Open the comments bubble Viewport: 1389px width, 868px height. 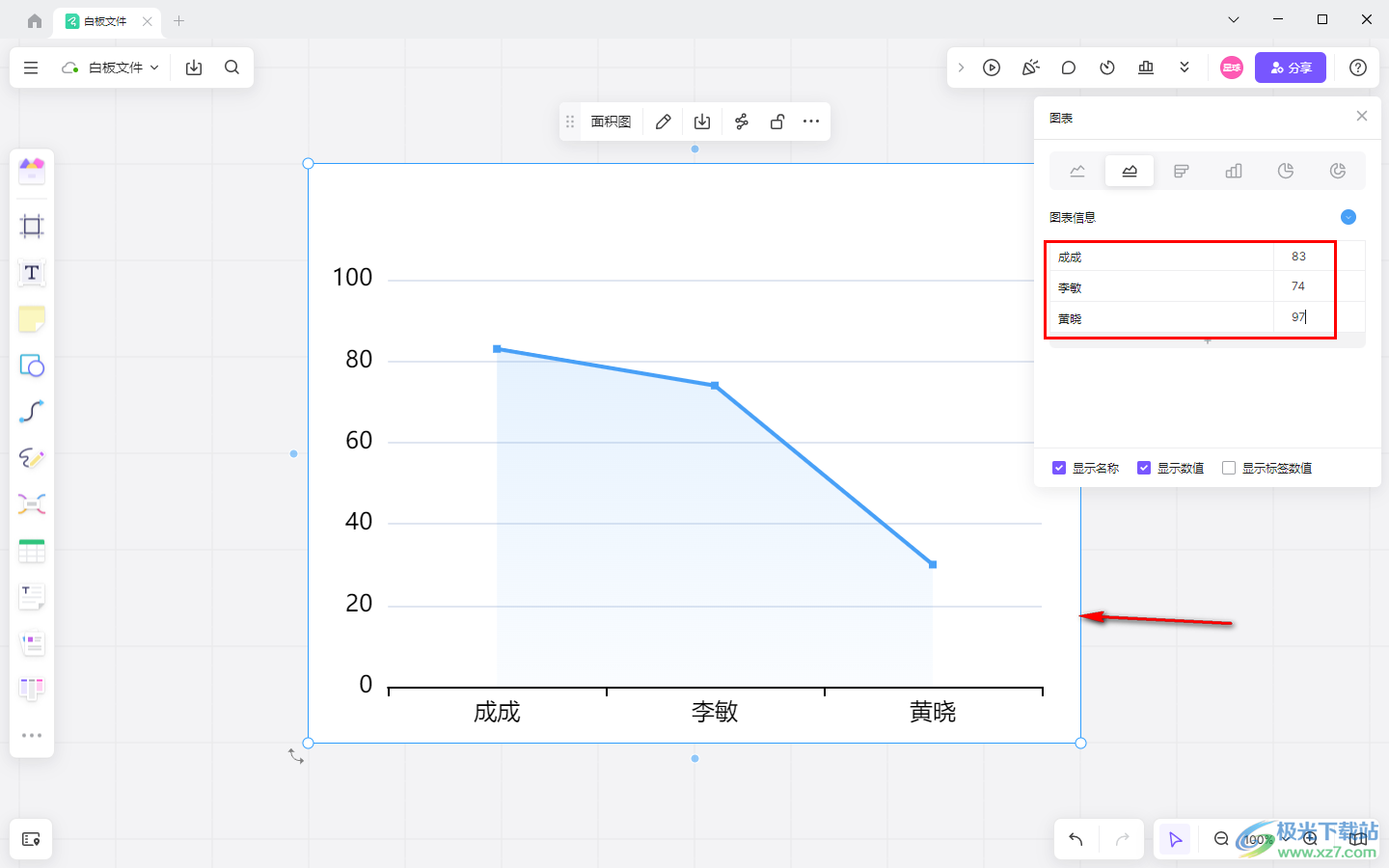(x=1069, y=68)
